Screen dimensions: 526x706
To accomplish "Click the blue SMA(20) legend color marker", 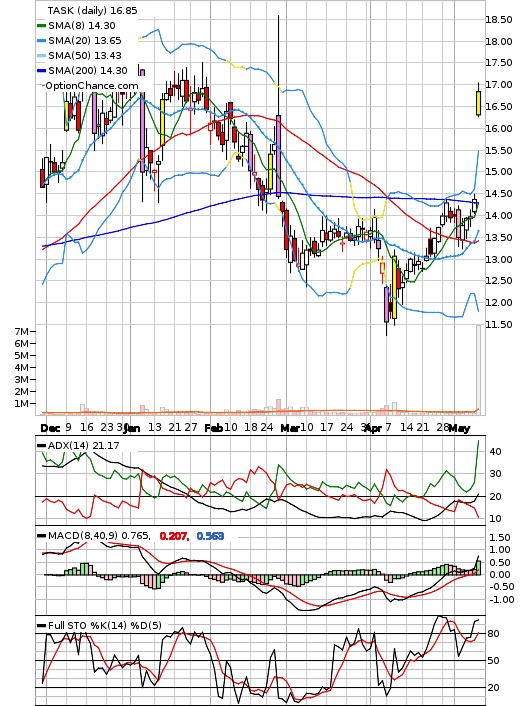I will (41, 41).
